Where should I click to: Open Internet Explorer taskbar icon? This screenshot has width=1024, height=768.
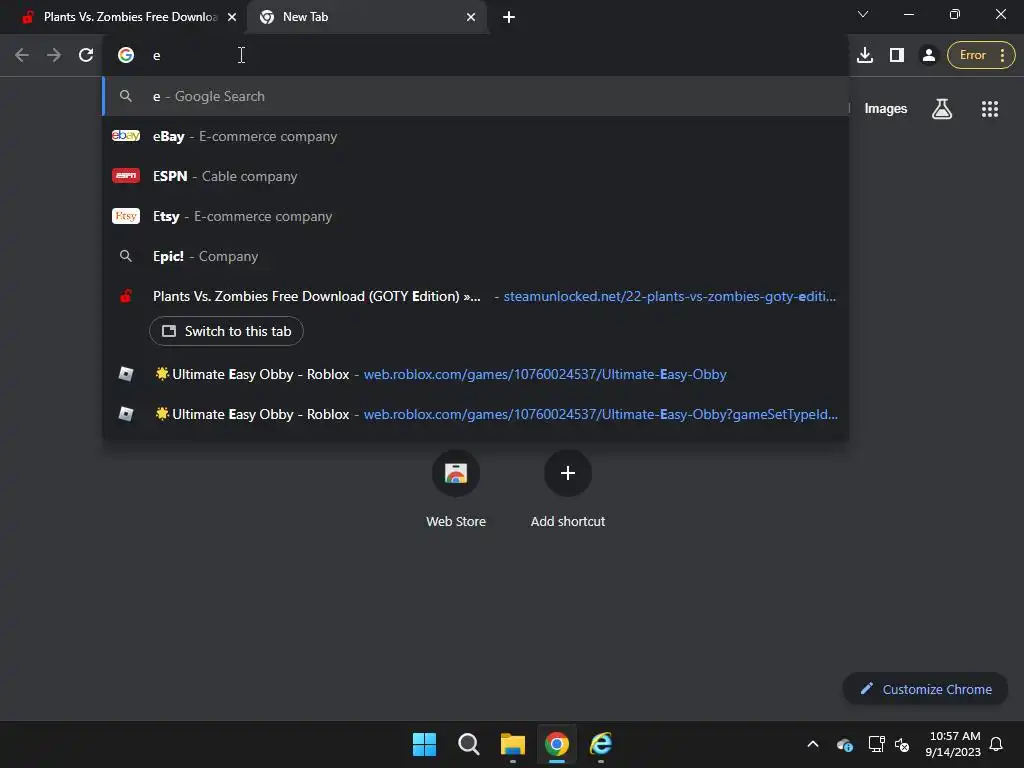(601, 744)
